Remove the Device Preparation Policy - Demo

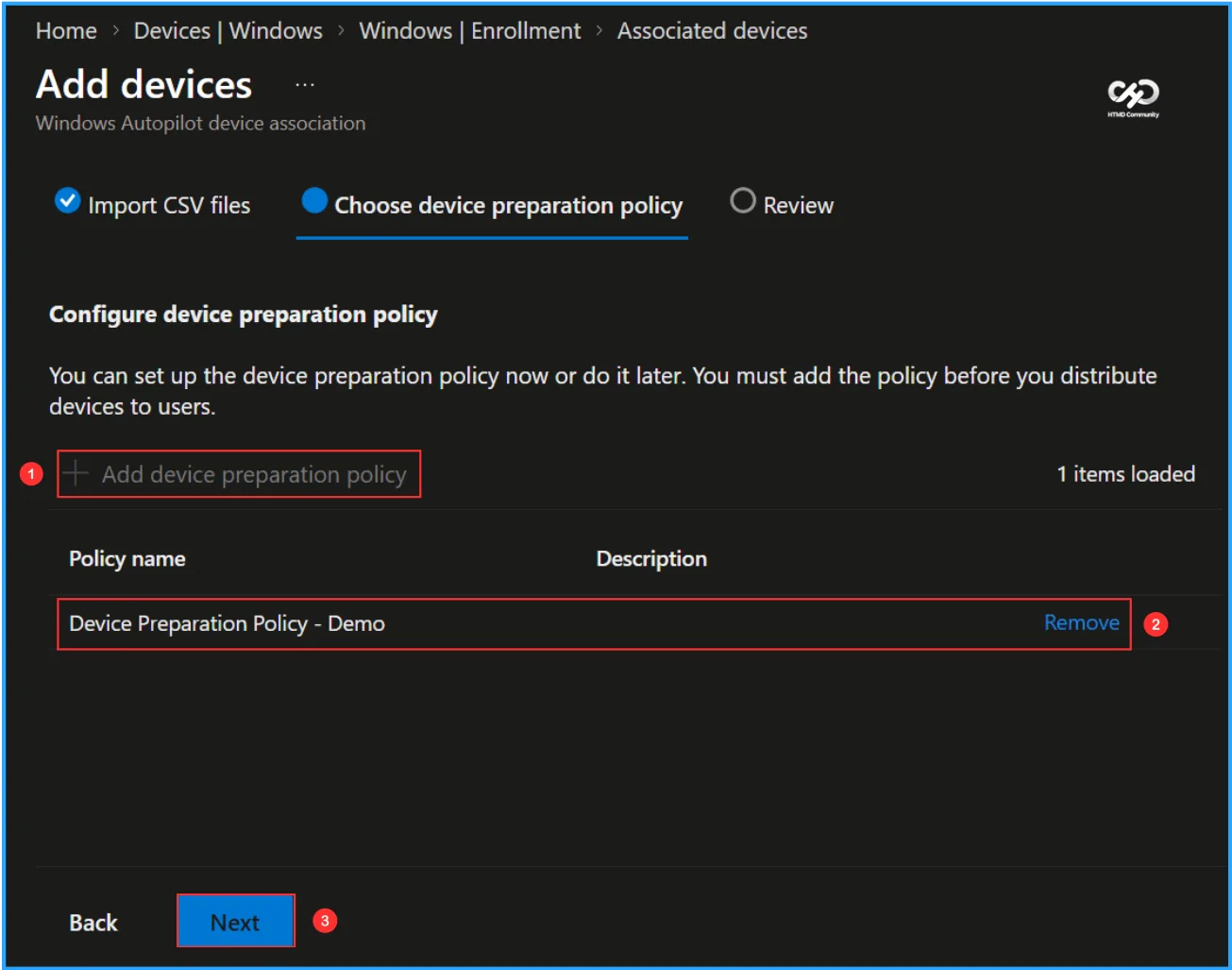(1082, 622)
